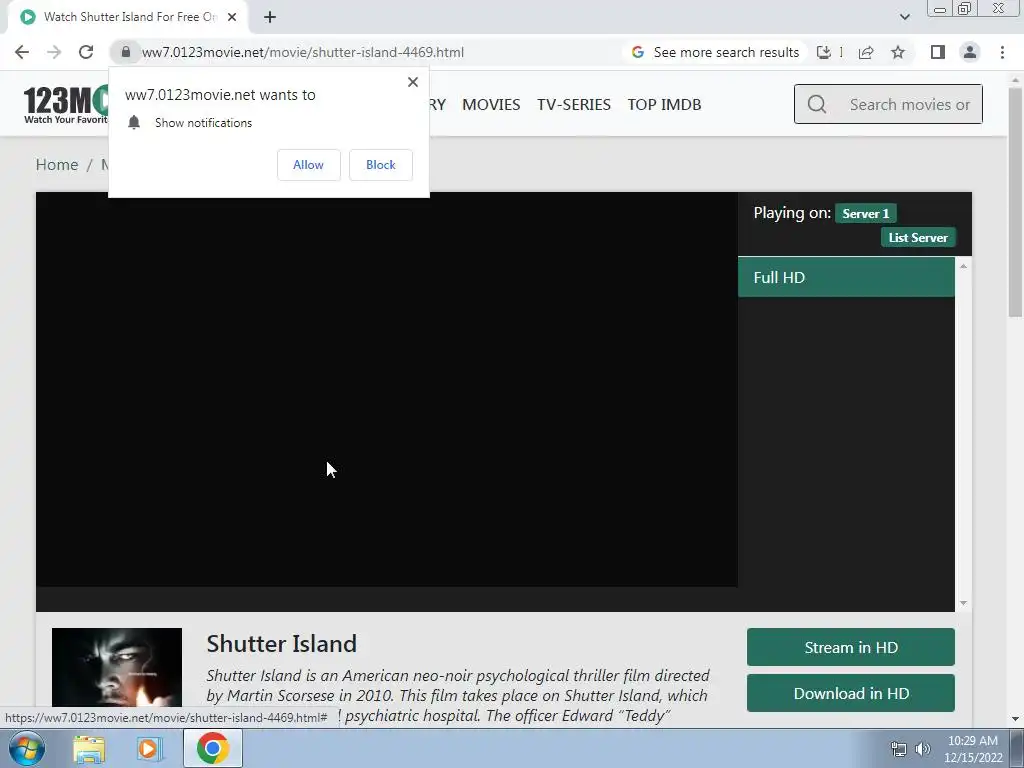
Task: Open the Windows Start button
Action: tap(26, 748)
